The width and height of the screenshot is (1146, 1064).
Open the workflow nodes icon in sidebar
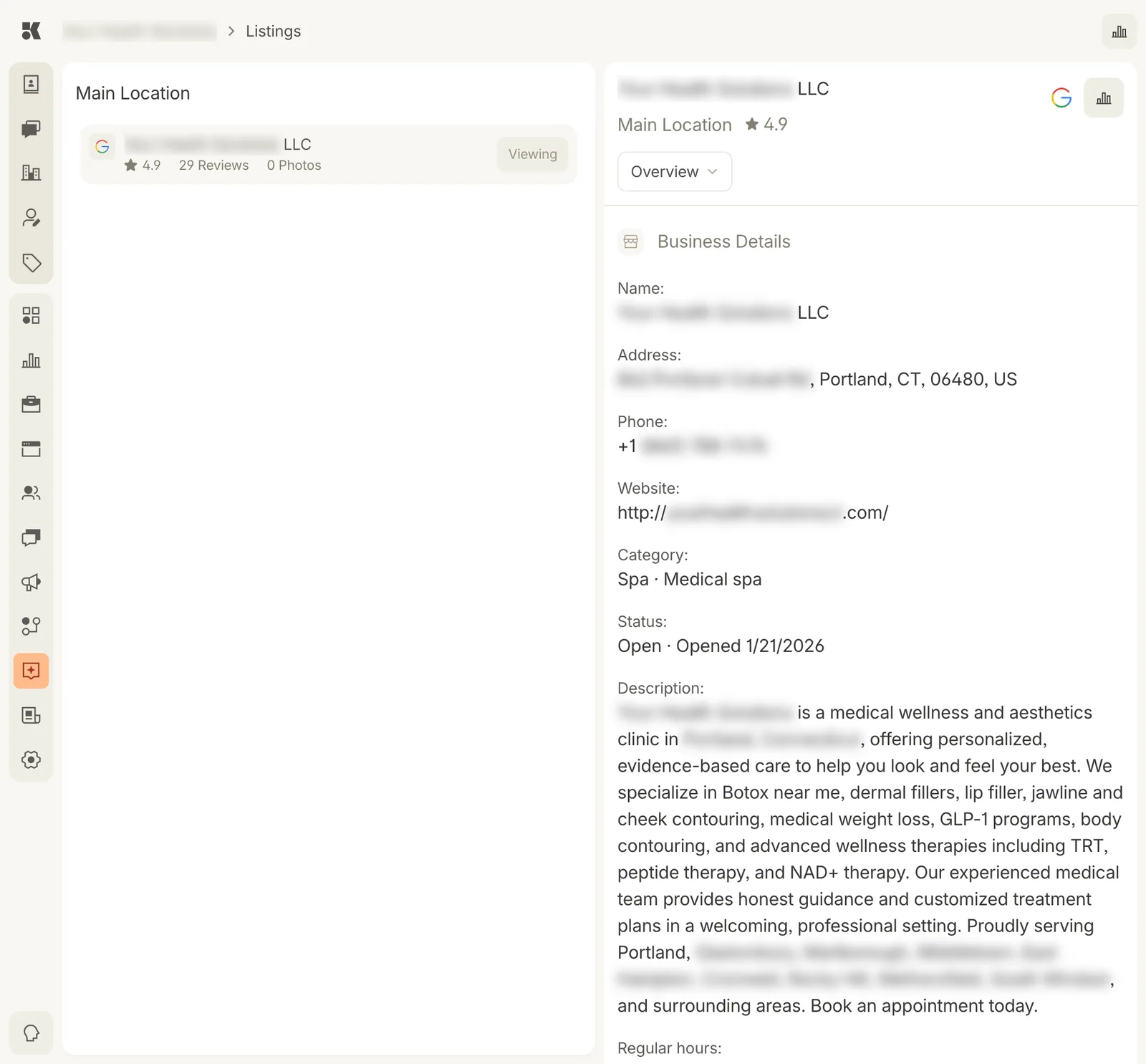[31, 626]
